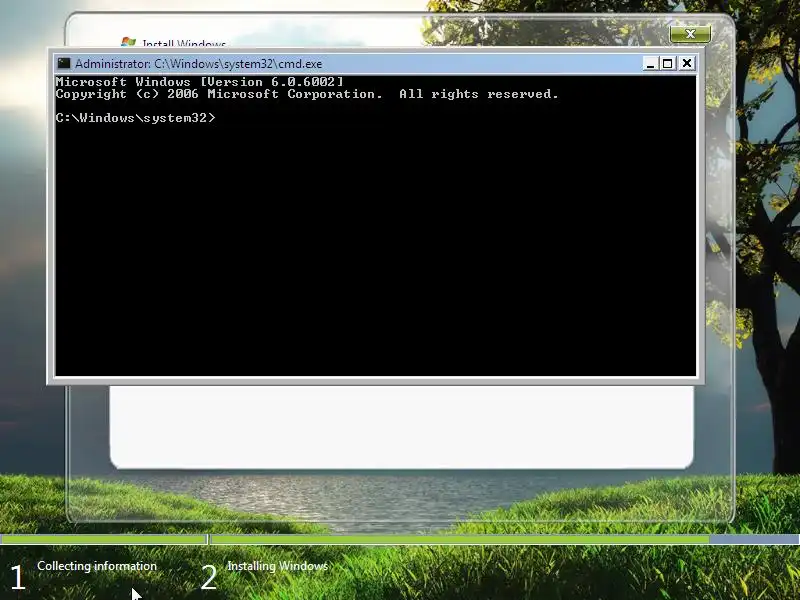Click the Collecting information progress bar
Viewport: 800px width, 600px height.
(x=104, y=539)
